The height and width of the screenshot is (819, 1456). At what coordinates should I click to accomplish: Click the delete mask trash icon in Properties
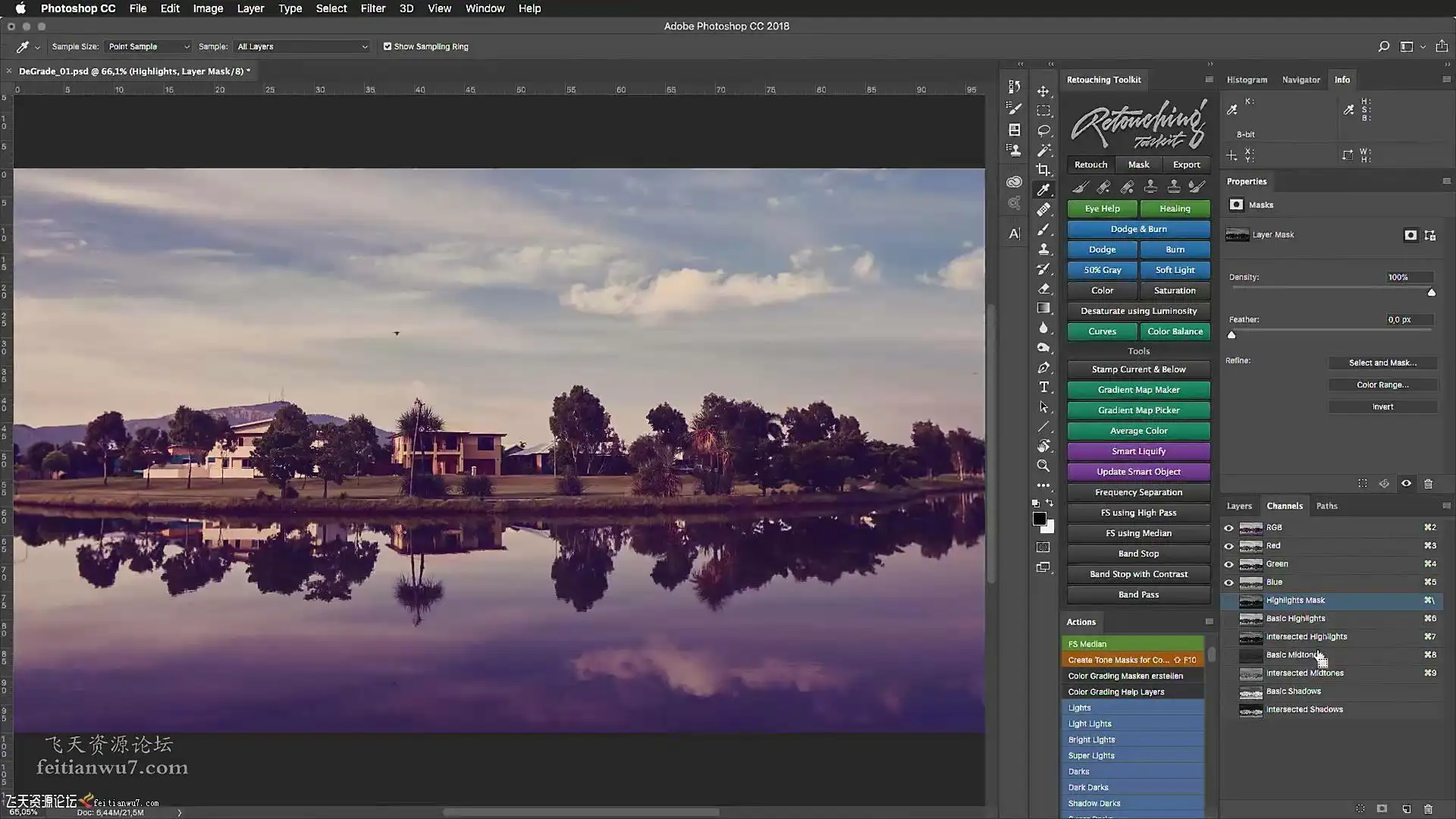(1428, 484)
